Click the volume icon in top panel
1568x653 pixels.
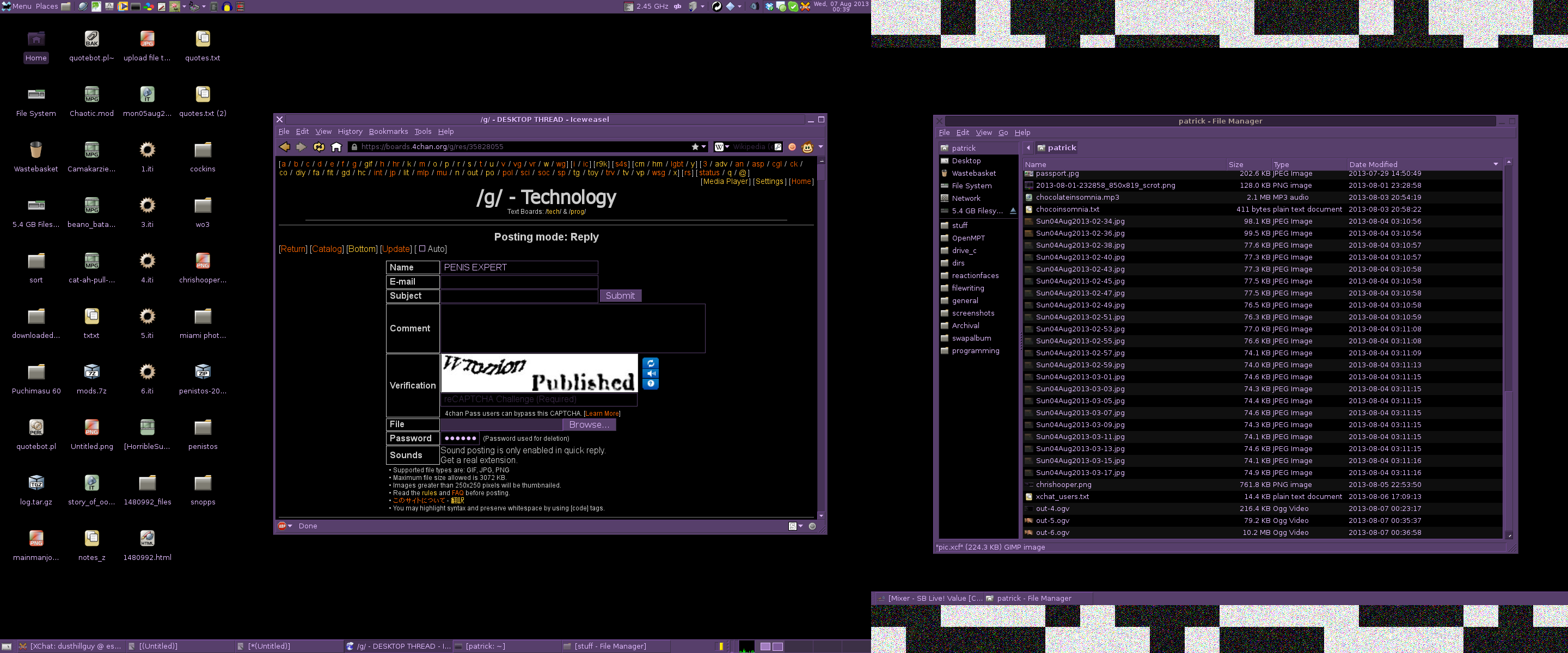pos(754,6)
